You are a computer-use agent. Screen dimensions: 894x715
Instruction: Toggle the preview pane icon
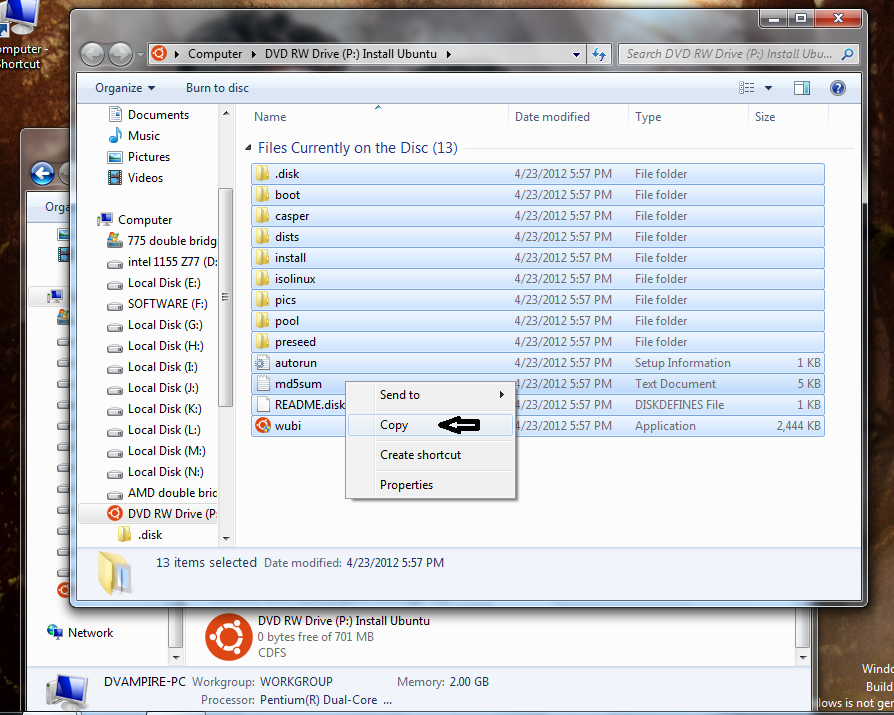pos(802,88)
